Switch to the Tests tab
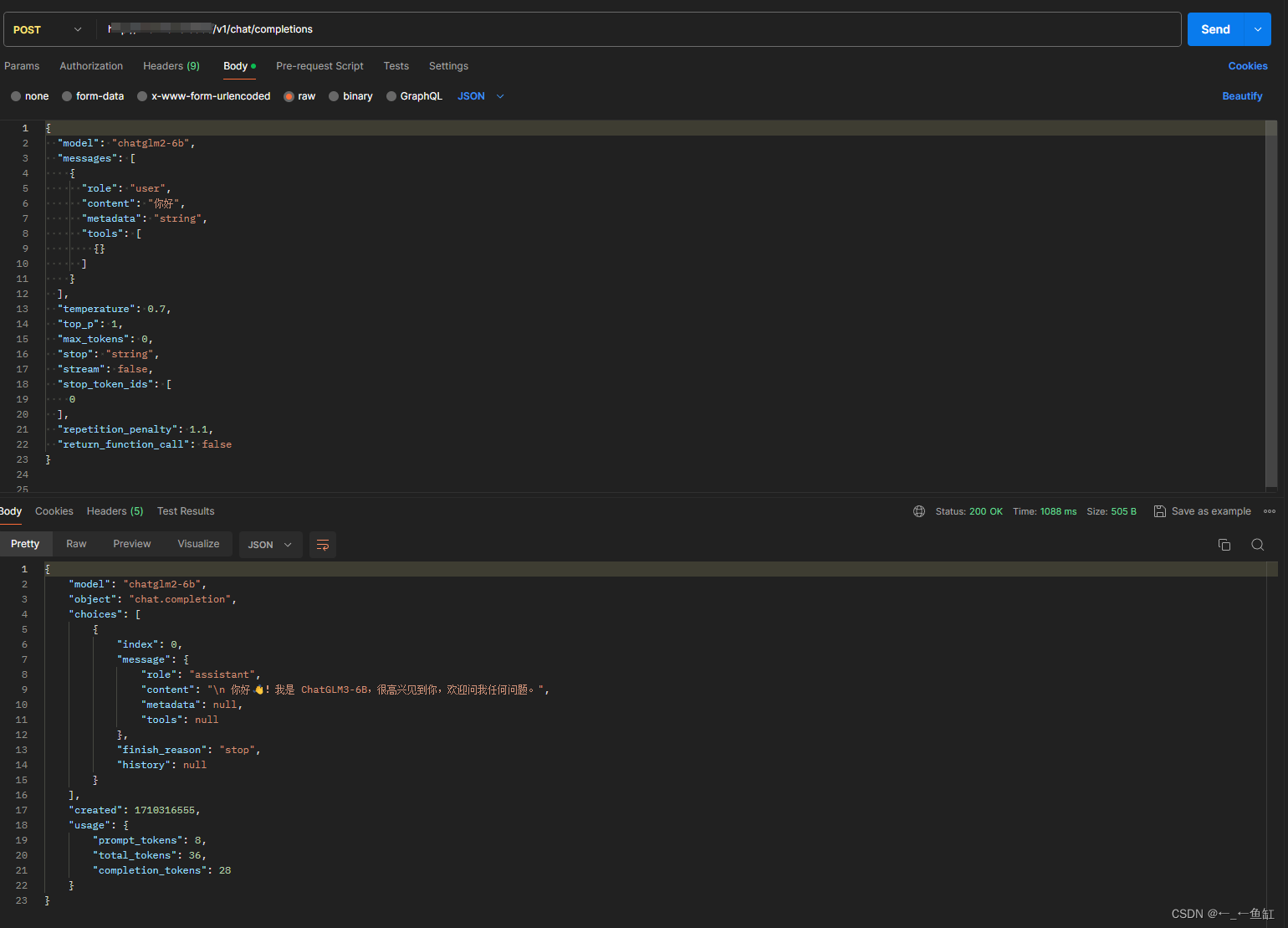1288x928 pixels. pyautogui.click(x=396, y=66)
